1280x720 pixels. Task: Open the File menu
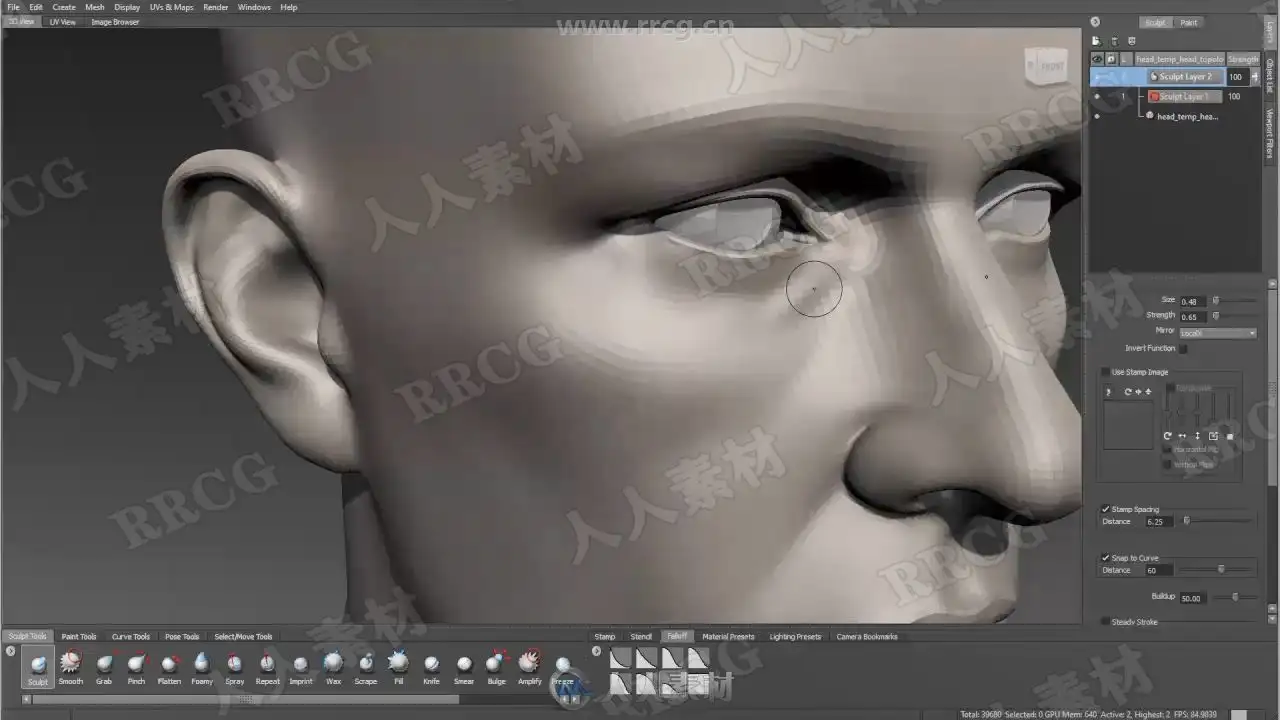click(x=13, y=7)
